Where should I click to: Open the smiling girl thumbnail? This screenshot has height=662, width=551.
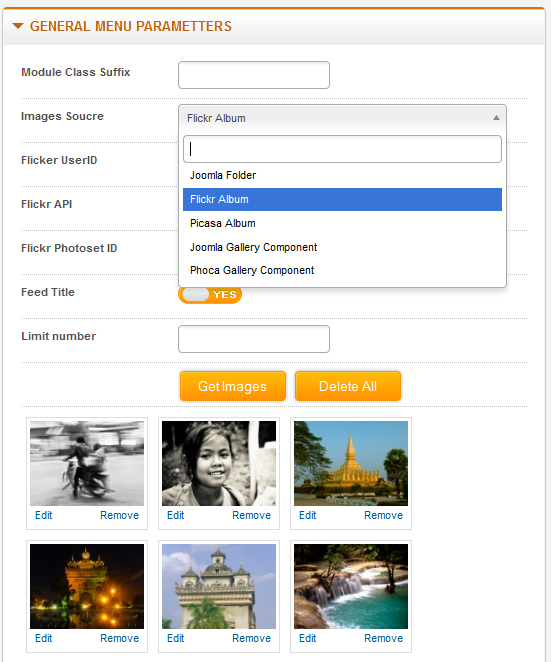pos(219,463)
